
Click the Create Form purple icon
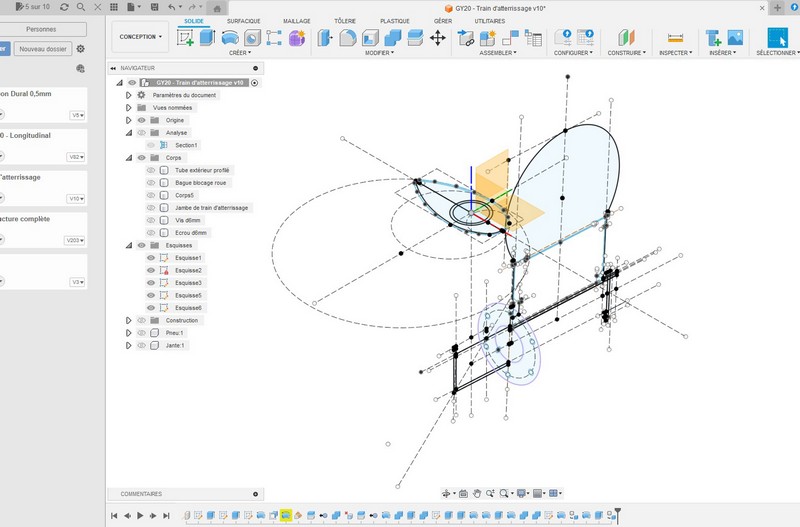296,38
